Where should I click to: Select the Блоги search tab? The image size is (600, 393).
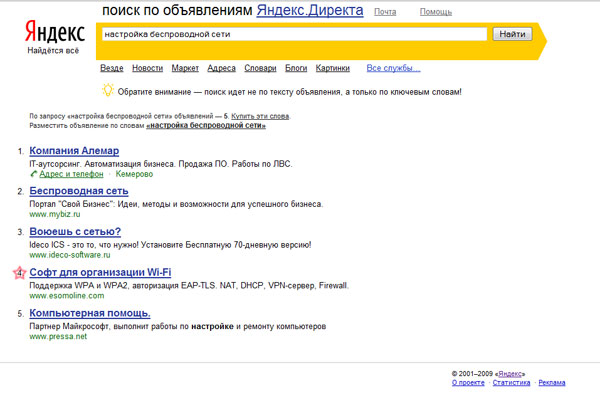296,68
